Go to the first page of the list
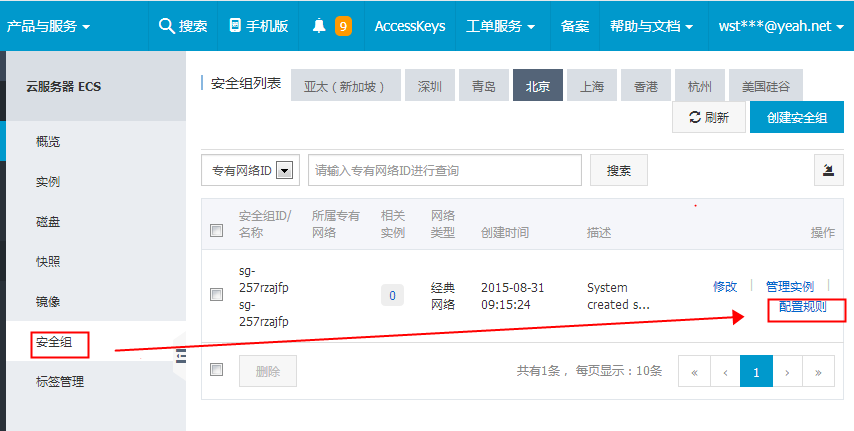 pos(694,372)
